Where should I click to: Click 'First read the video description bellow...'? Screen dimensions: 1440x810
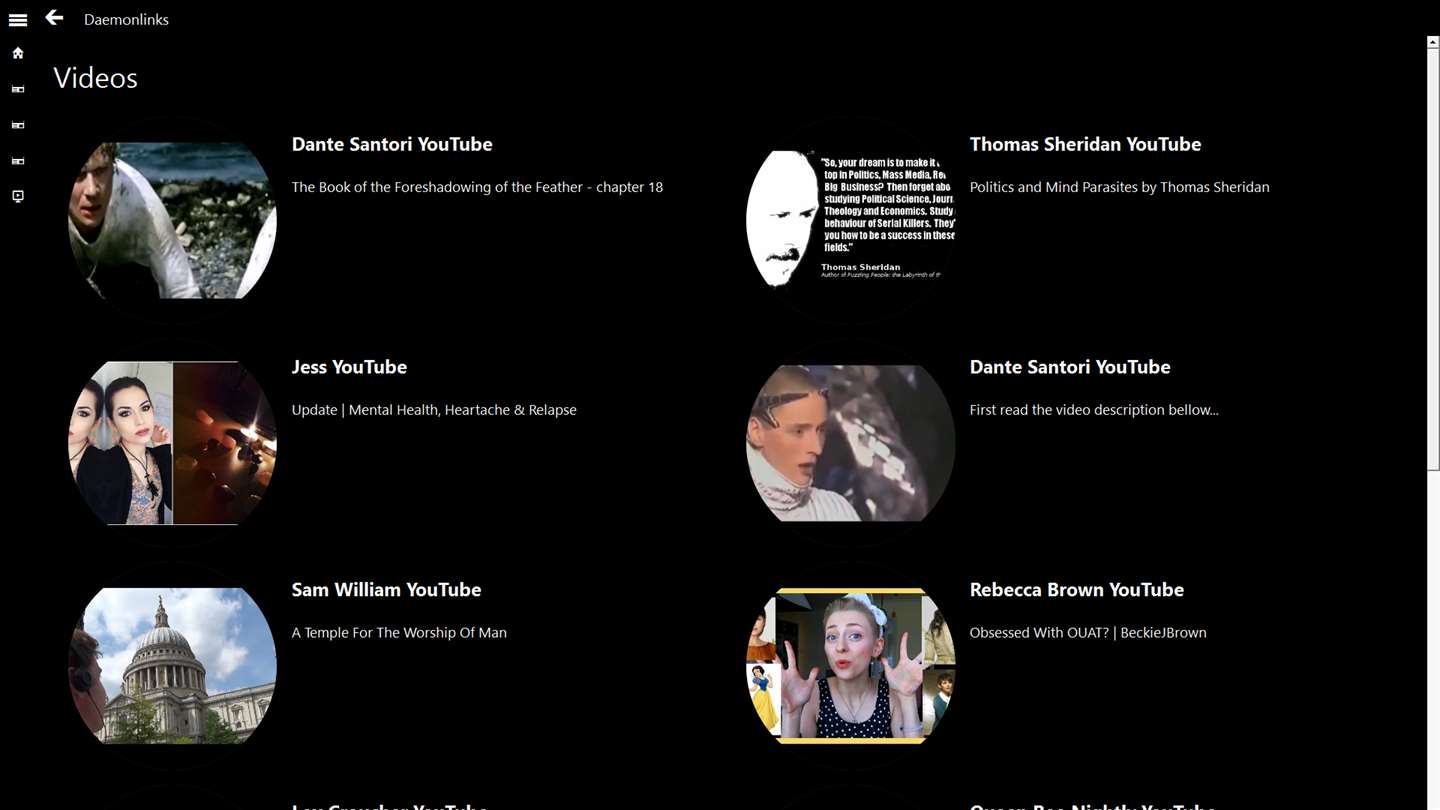coord(1094,410)
